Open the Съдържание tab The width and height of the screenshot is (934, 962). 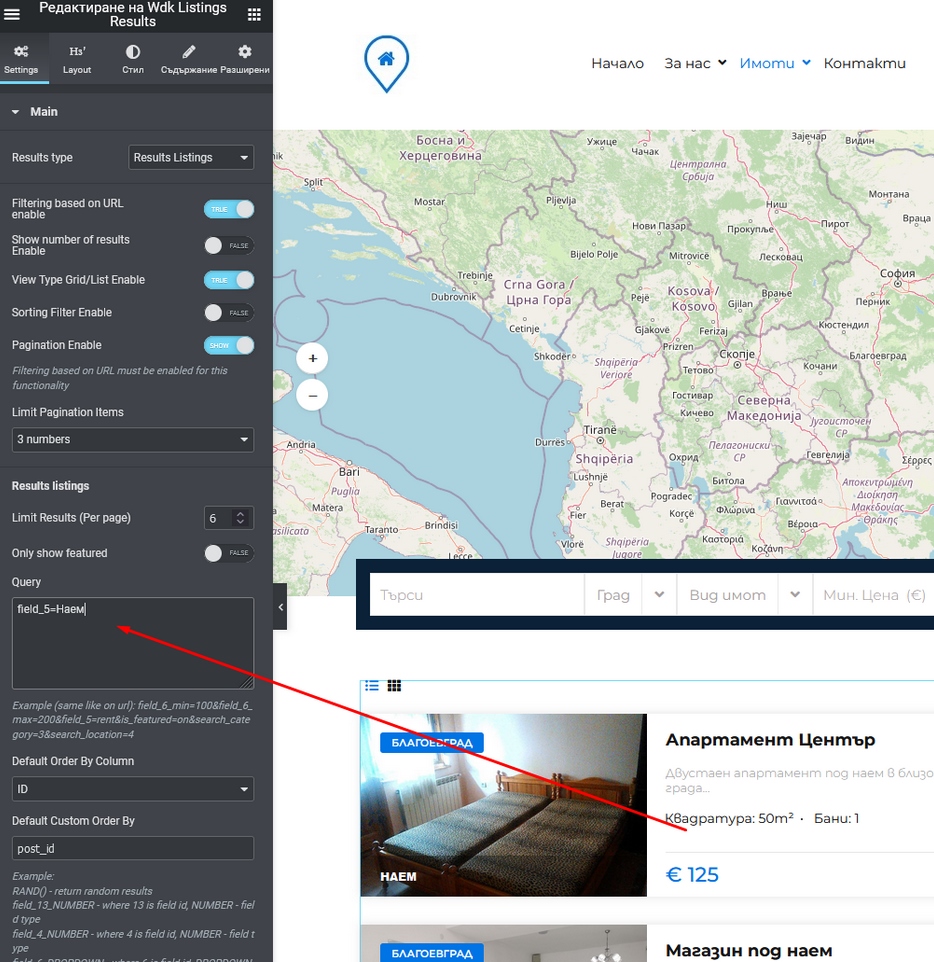point(189,60)
